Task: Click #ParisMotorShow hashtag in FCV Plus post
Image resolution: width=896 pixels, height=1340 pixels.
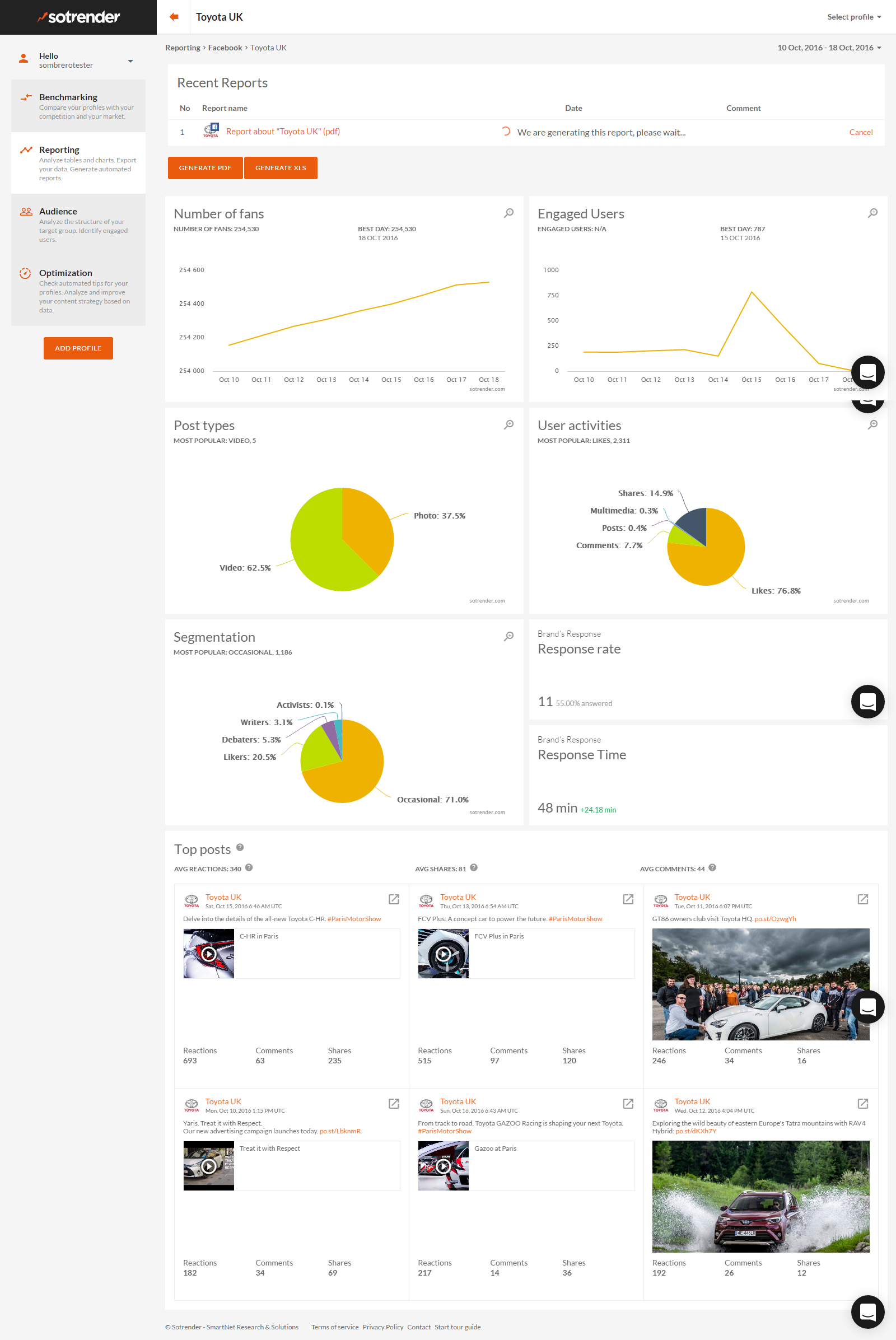Action: coord(576,919)
